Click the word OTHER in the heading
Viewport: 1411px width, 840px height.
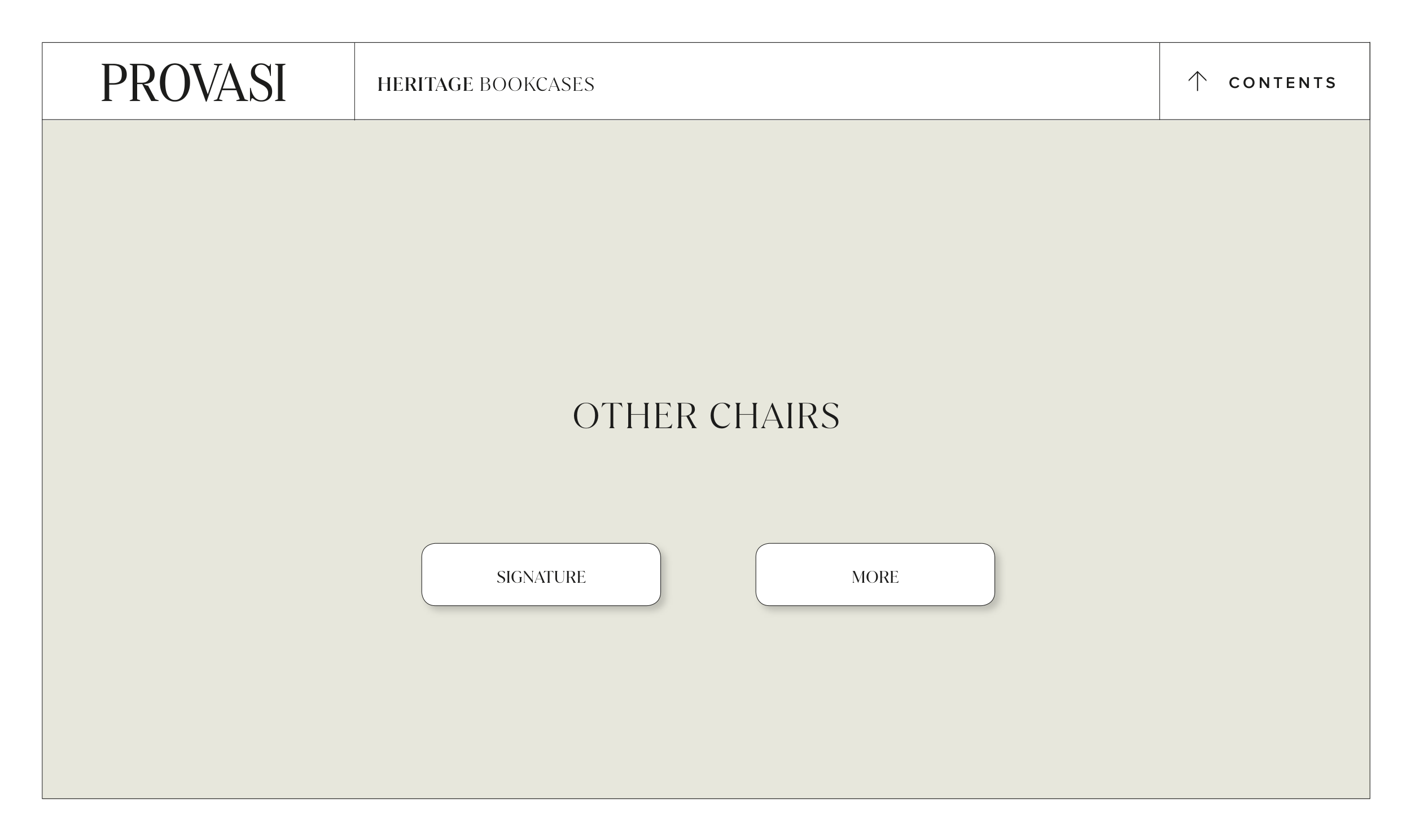point(635,416)
